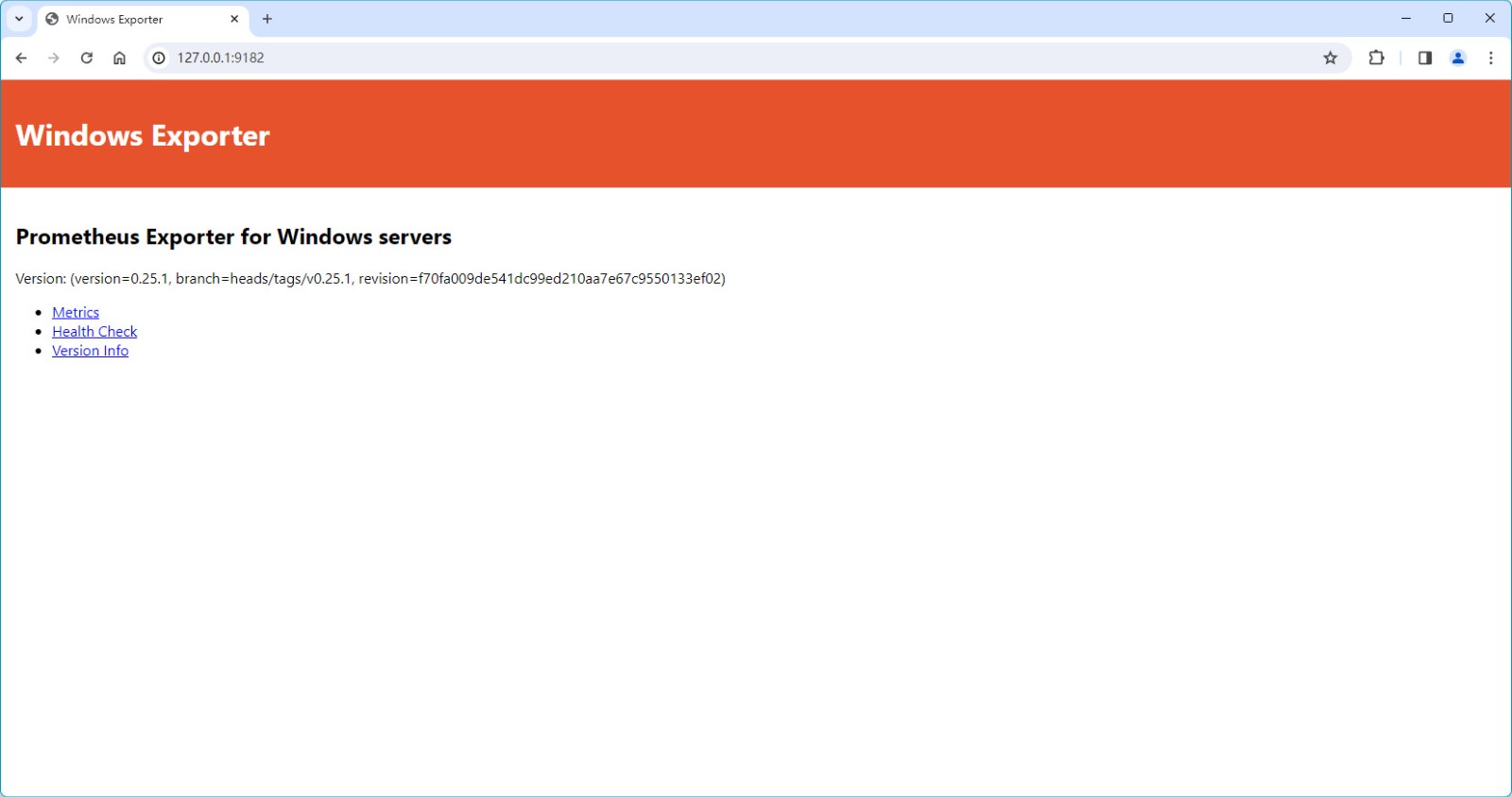Maximize the browser window
This screenshot has height=797, width=1512.
tap(1448, 18)
